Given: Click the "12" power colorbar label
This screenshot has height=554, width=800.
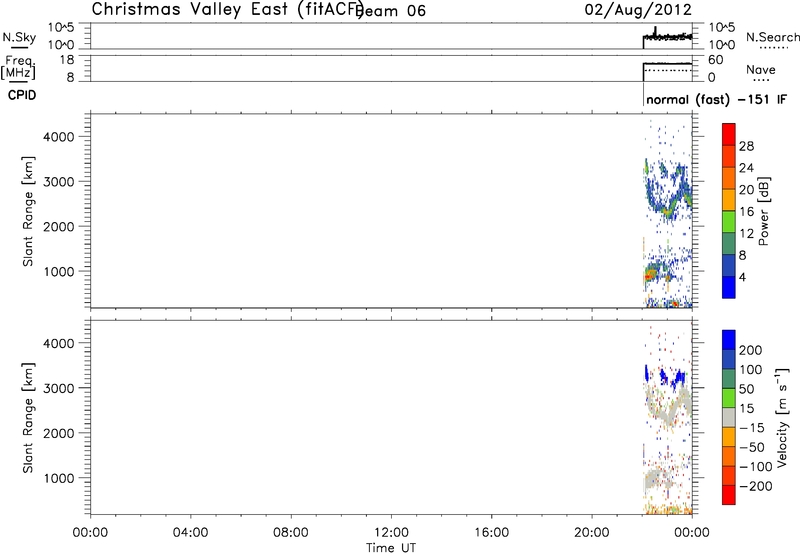Looking at the screenshot, I should point(746,234).
